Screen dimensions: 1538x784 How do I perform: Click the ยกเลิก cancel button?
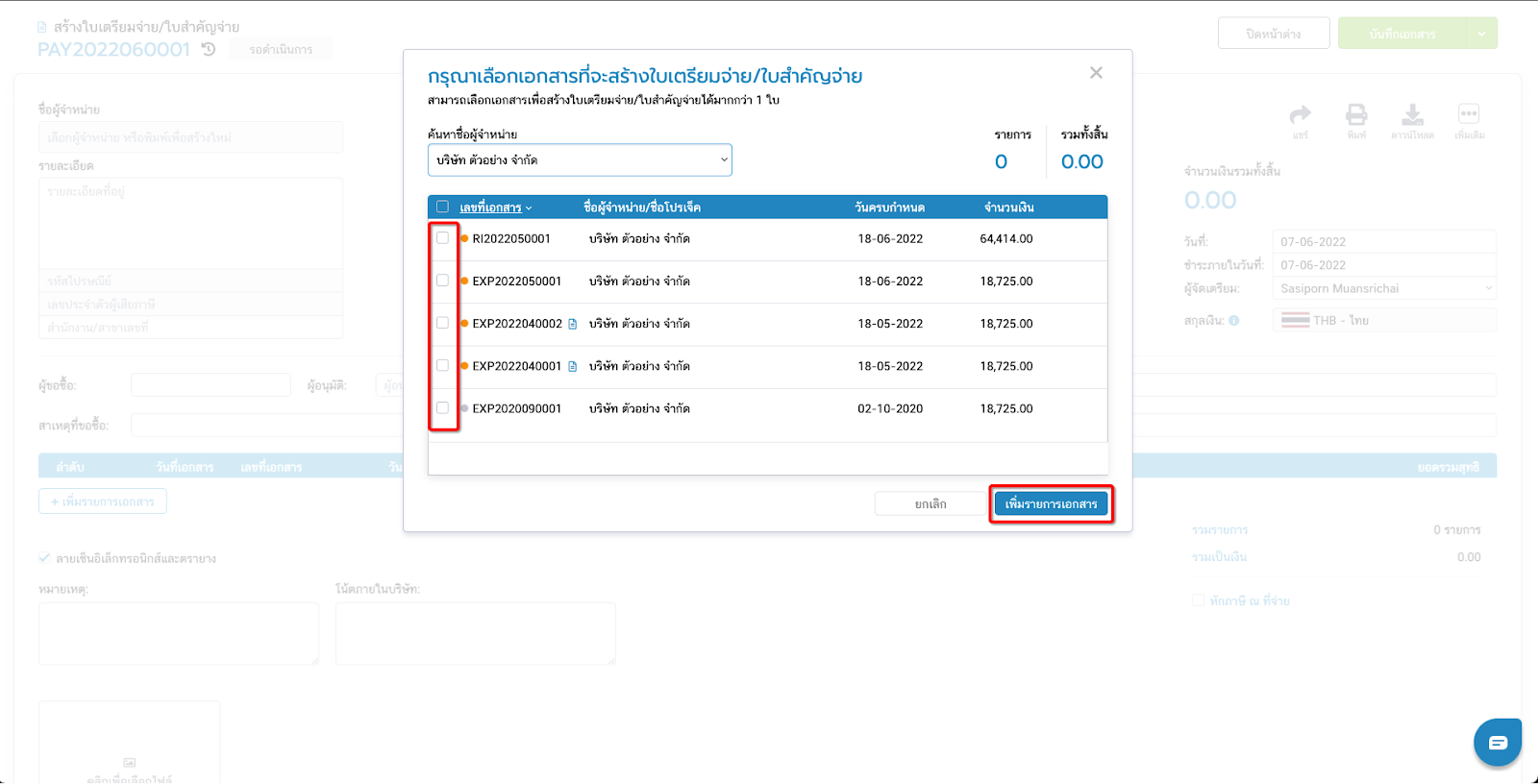[930, 504]
